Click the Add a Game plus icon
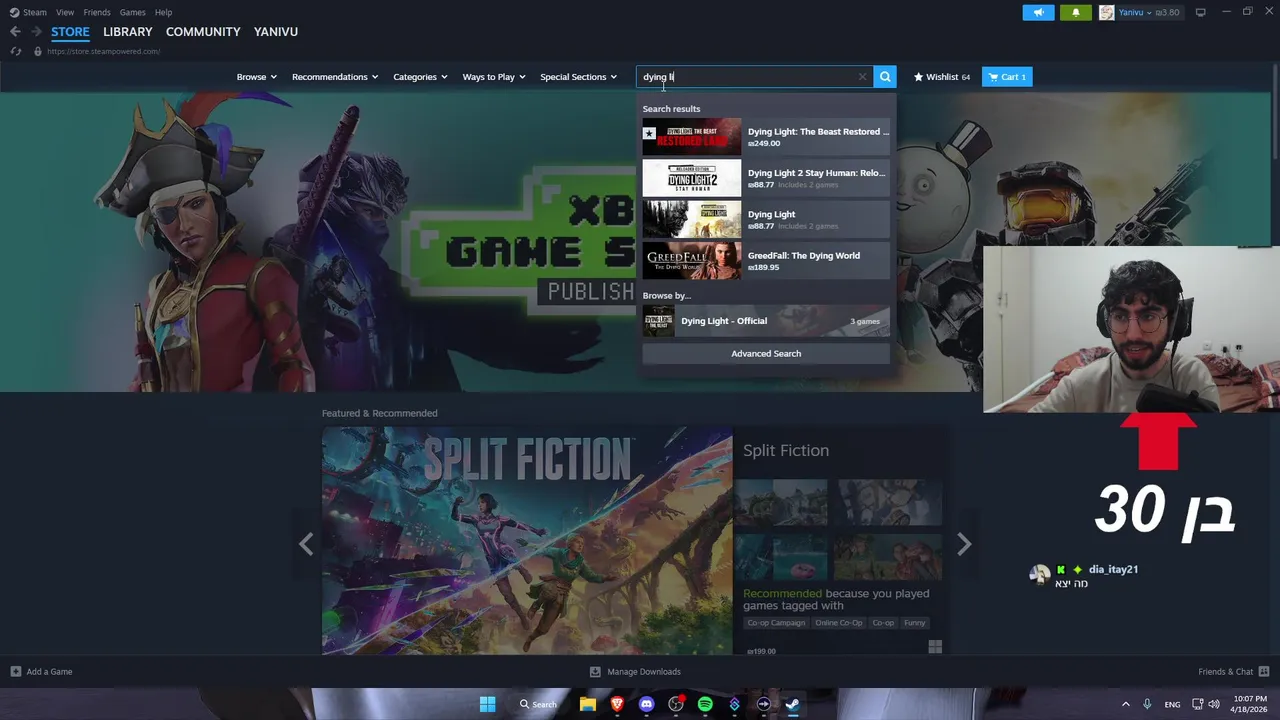This screenshot has width=1280, height=720. tap(15, 672)
